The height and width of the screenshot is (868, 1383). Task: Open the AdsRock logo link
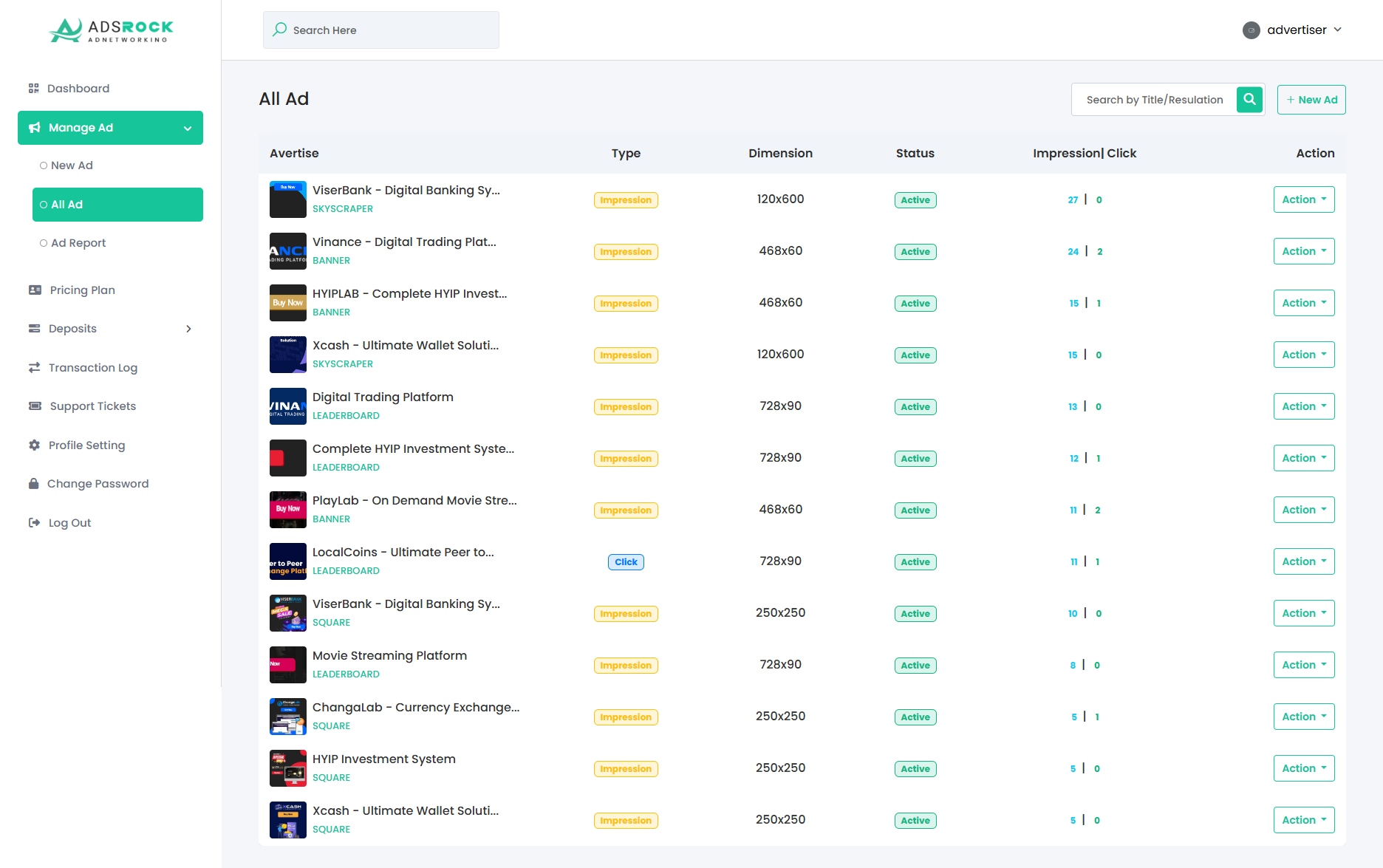(x=111, y=30)
